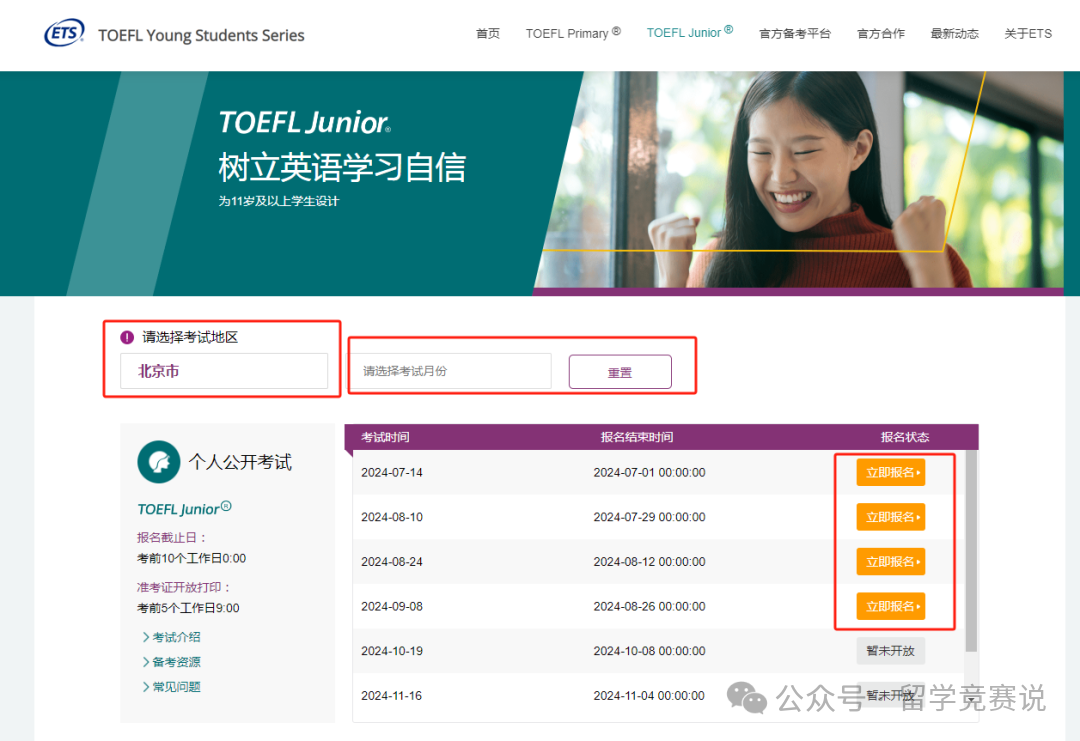The image size is (1080, 741).
Task: Click the 考试时间 column header
Action: point(385,437)
